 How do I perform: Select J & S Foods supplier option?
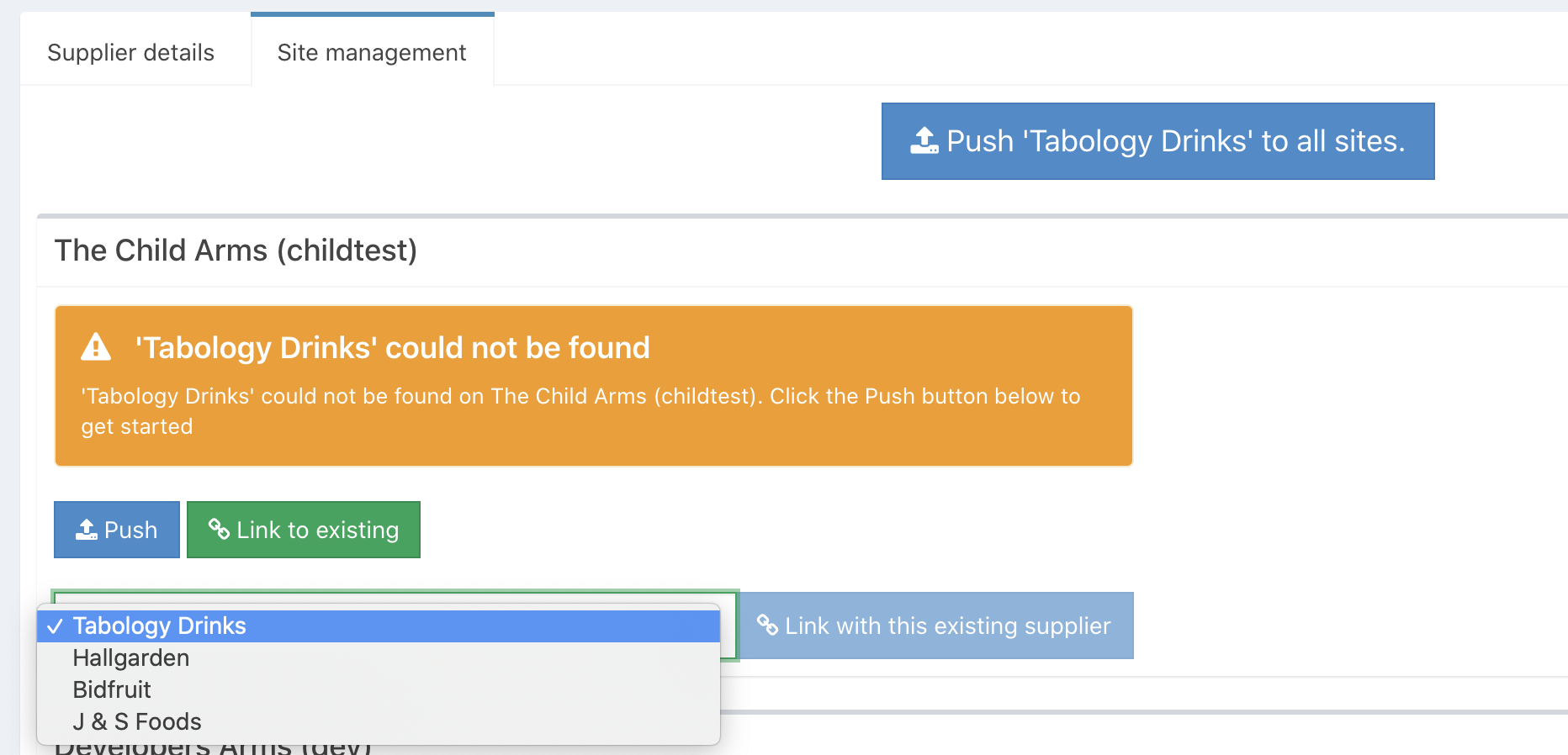(x=137, y=722)
